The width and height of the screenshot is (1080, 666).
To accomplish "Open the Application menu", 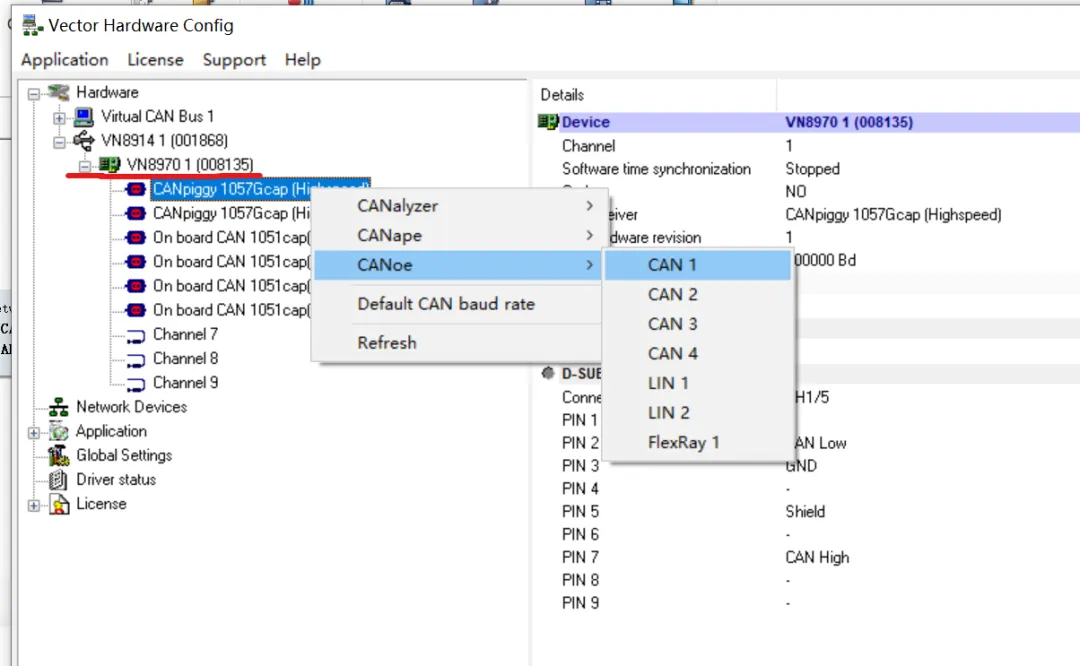I will coord(65,60).
